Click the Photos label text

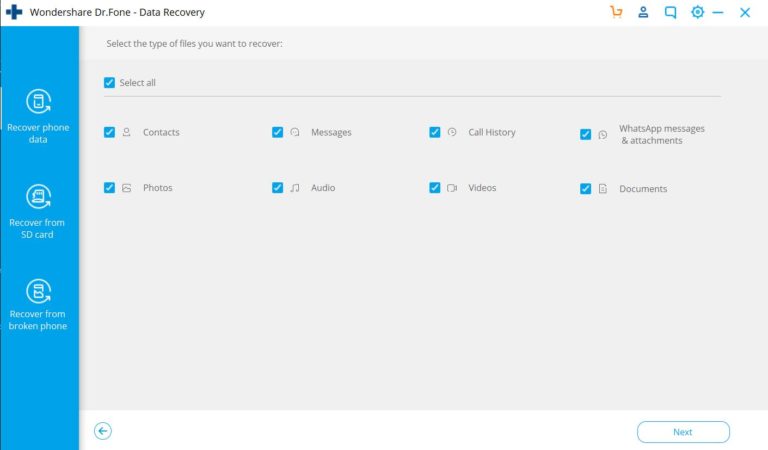pyautogui.click(x=158, y=188)
